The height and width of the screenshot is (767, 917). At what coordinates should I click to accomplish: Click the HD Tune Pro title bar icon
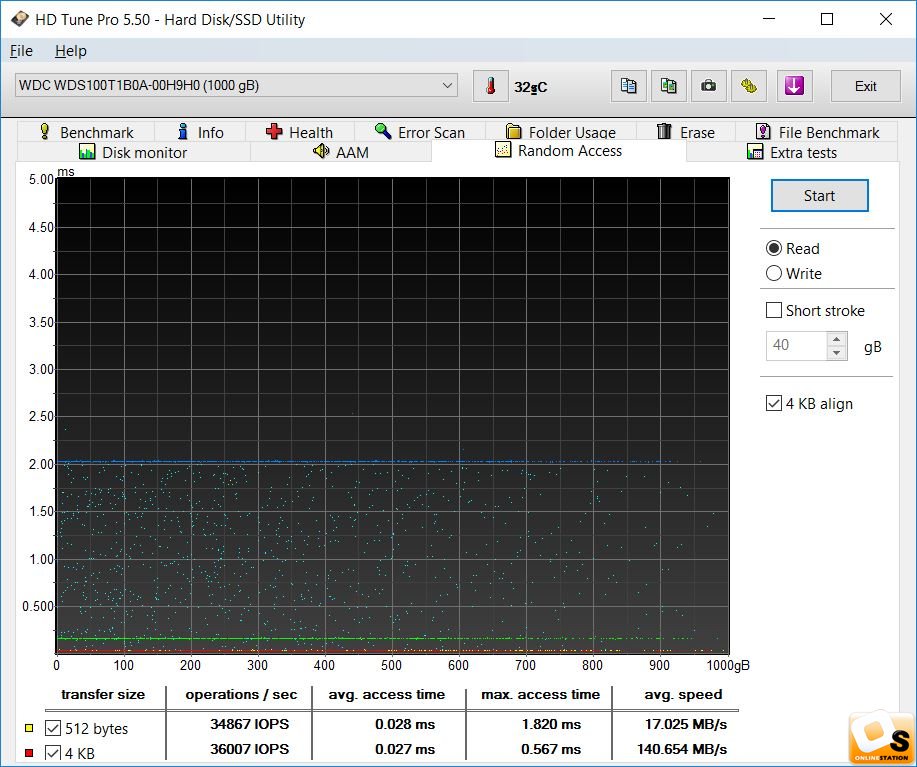click(x=19, y=19)
